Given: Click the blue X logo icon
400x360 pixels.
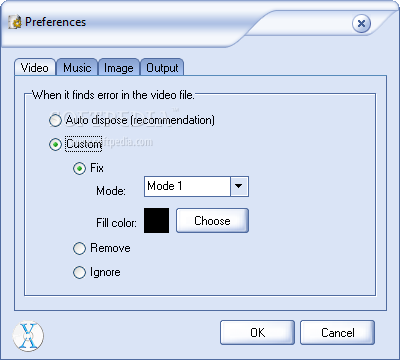Looking at the screenshot, I should (28, 336).
